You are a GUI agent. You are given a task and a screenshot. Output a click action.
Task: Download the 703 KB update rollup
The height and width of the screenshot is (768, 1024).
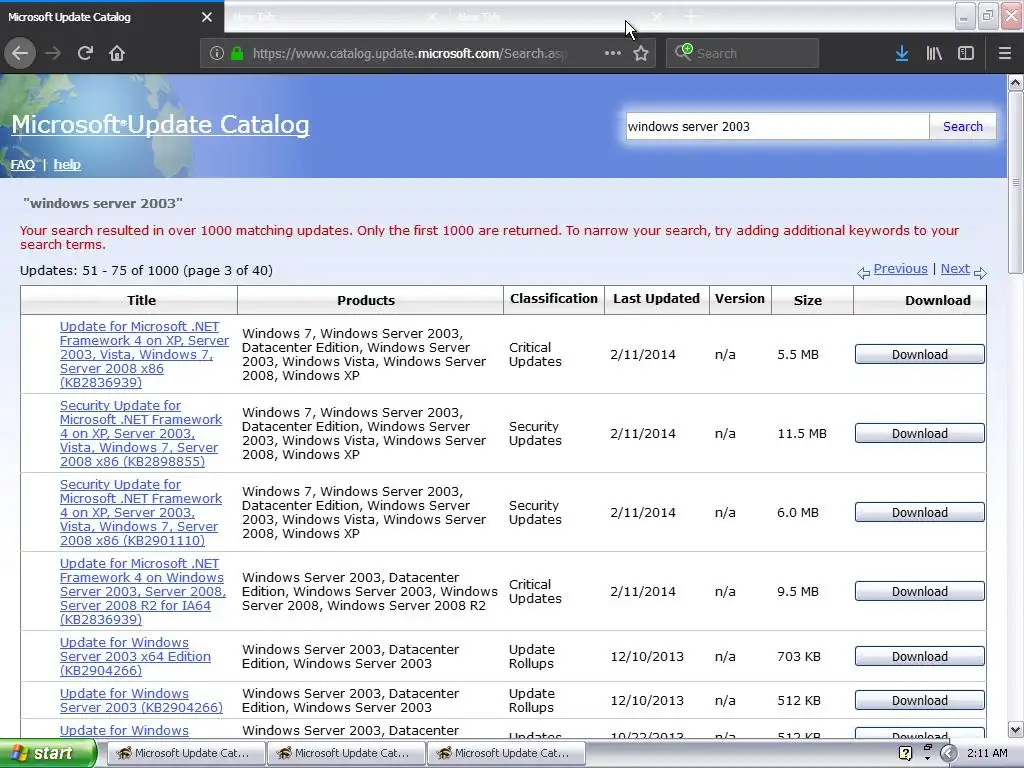point(920,656)
